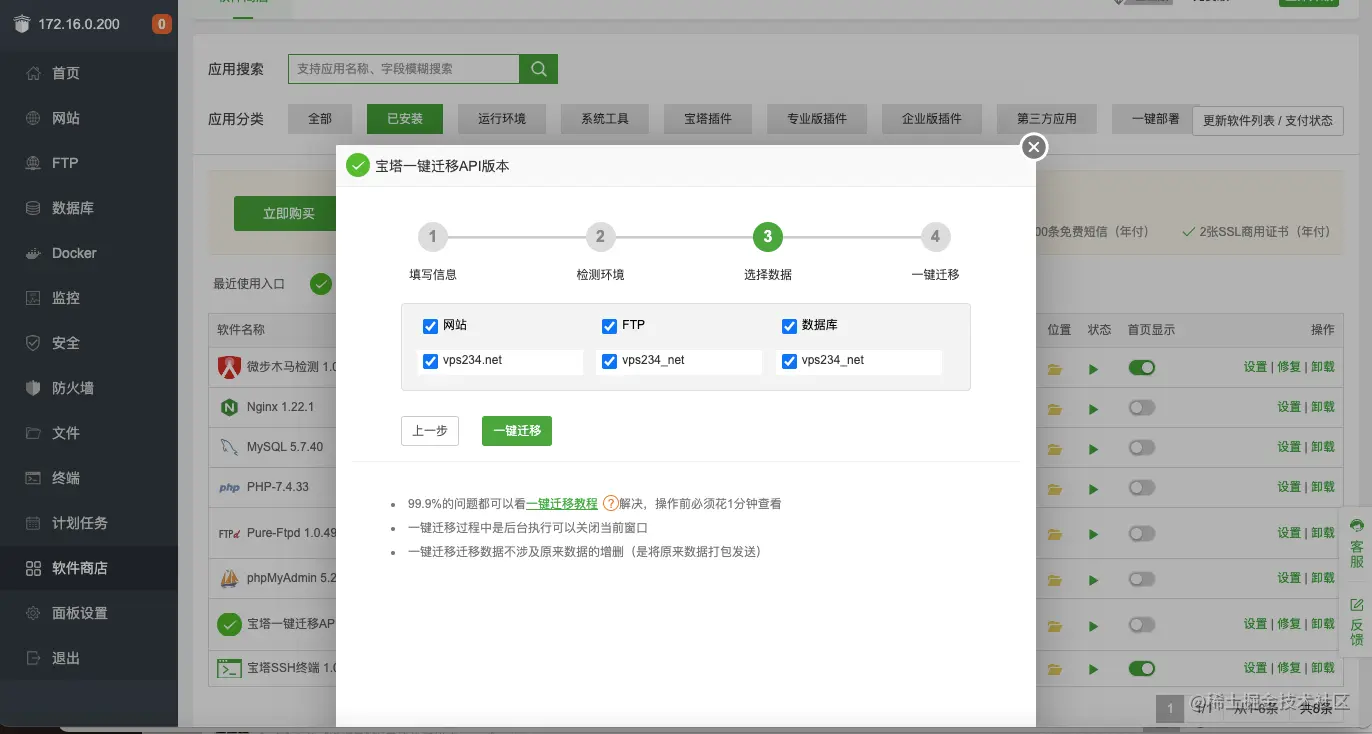
Task: Click the green 一键迁移 button
Action: (x=517, y=431)
